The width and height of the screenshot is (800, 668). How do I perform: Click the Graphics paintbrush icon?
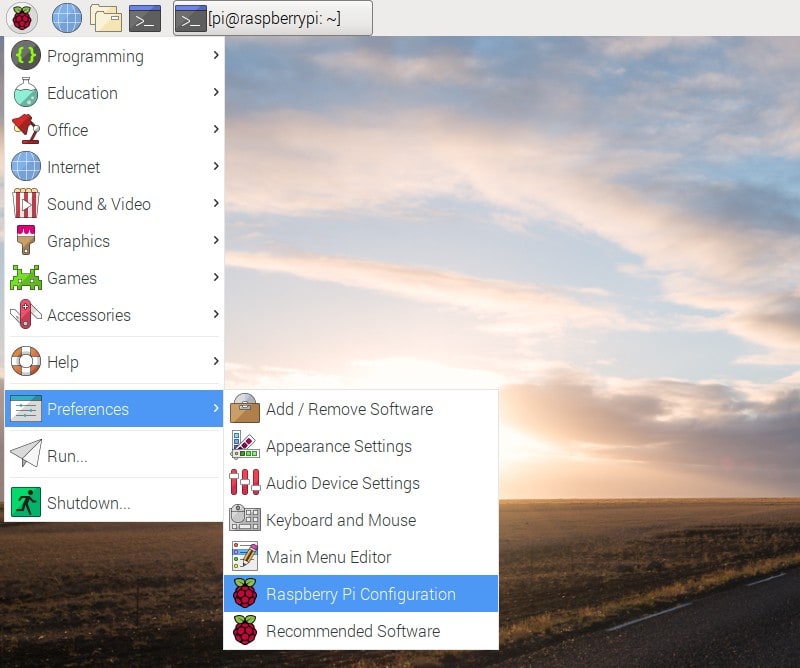tap(26, 240)
